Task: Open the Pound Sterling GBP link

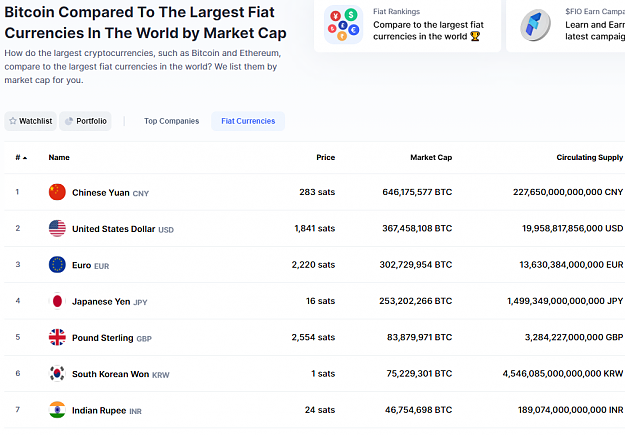Action: coord(112,338)
